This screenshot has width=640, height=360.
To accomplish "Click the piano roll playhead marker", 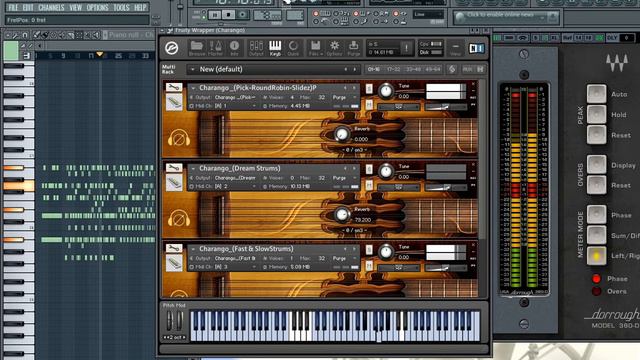I will [100, 54].
